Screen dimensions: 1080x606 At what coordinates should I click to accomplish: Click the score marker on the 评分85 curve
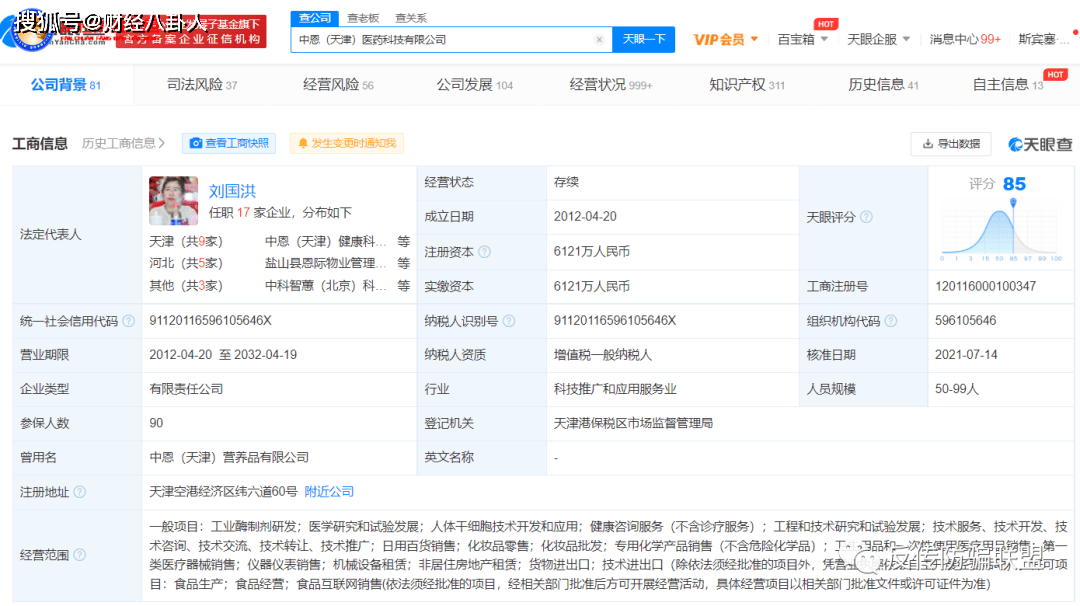pos(1013,201)
